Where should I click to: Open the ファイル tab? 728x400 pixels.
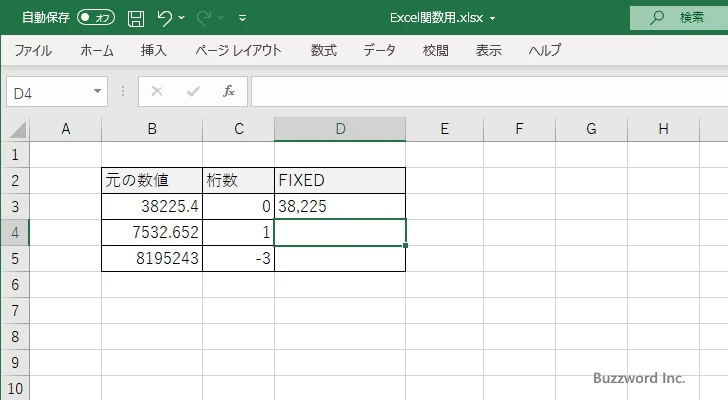(33, 50)
